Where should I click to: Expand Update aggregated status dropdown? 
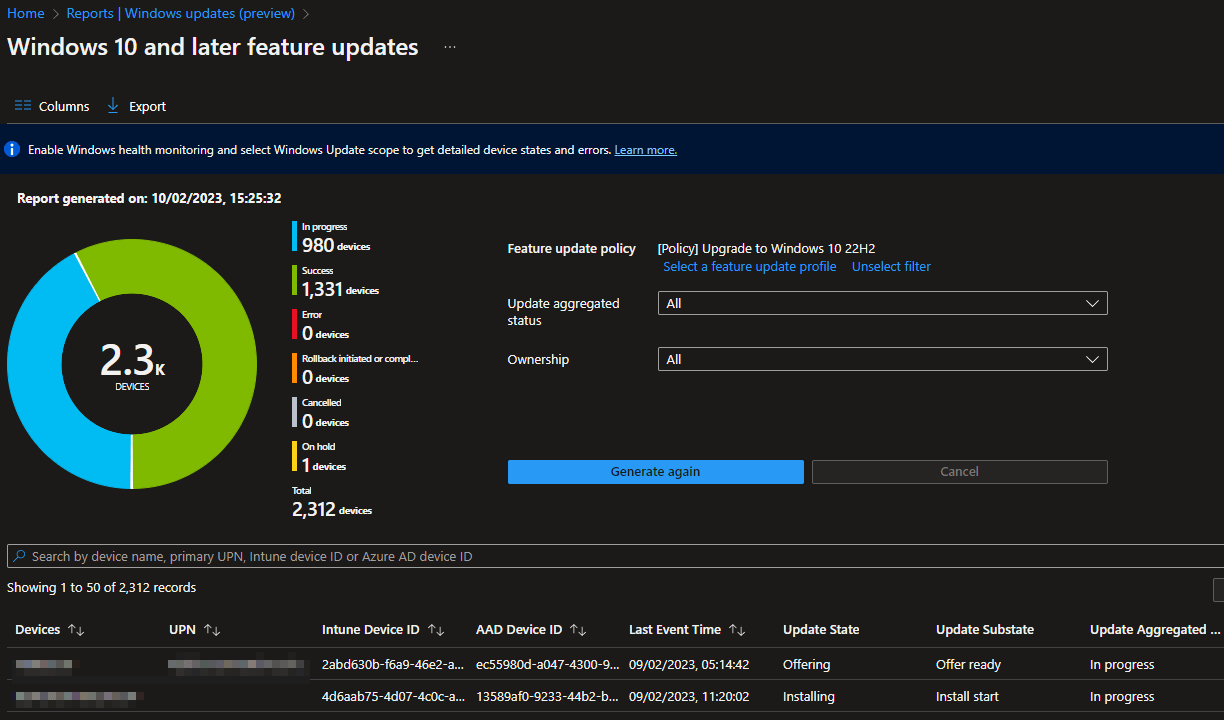pos(883,303)
